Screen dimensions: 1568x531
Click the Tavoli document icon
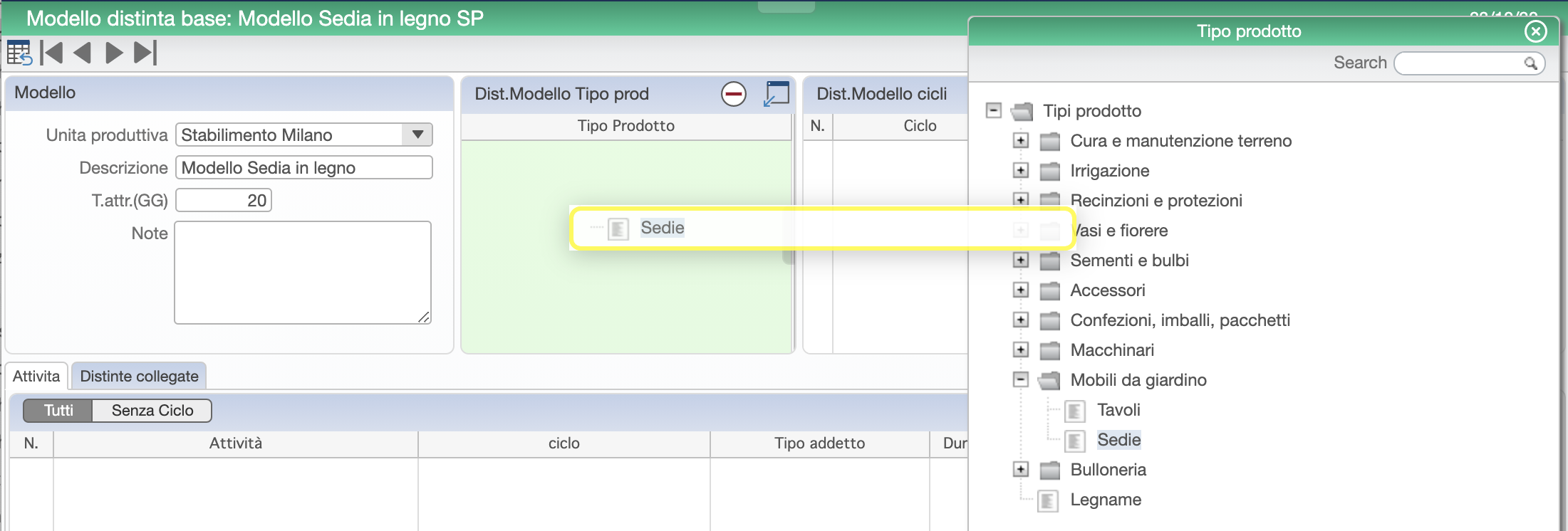(x=1075, y=411)
